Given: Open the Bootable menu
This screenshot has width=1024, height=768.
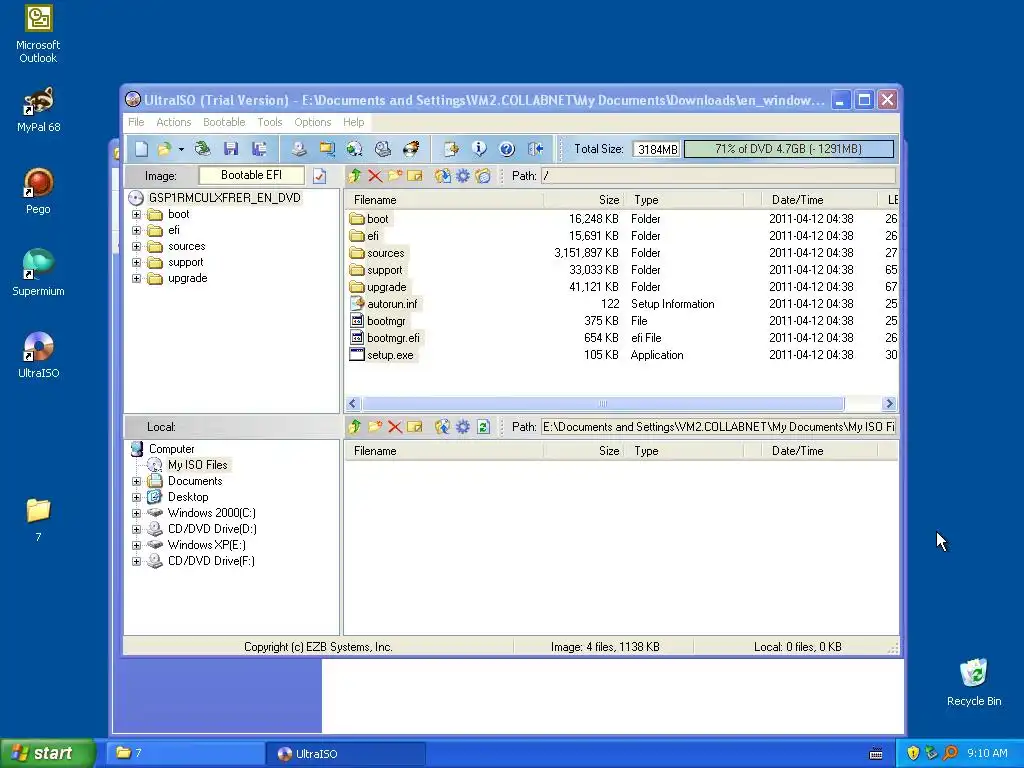Looking at the screenshot, I should (x=224, y=122).
